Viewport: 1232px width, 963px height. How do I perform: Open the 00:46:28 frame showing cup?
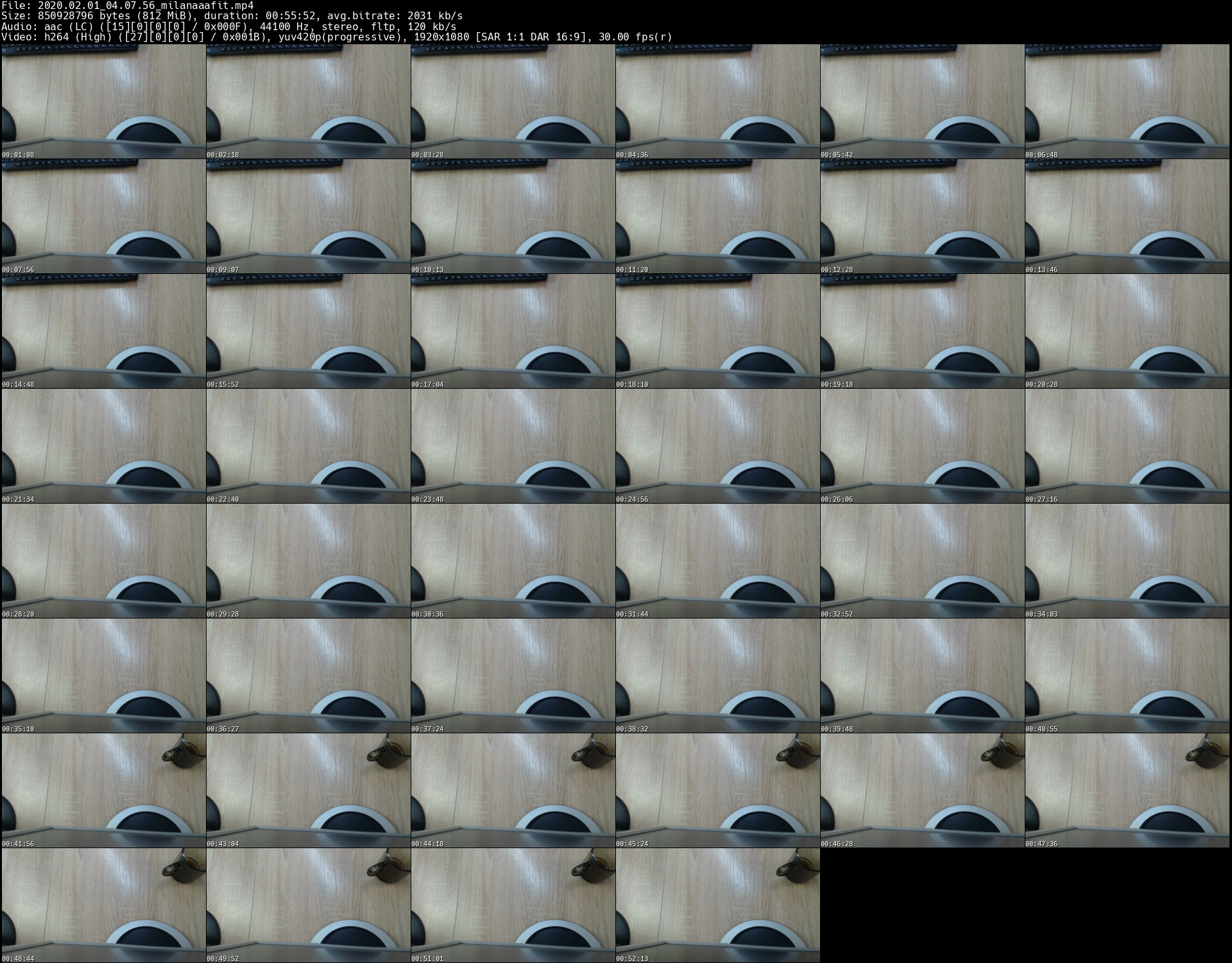click(x=922, y=790)
